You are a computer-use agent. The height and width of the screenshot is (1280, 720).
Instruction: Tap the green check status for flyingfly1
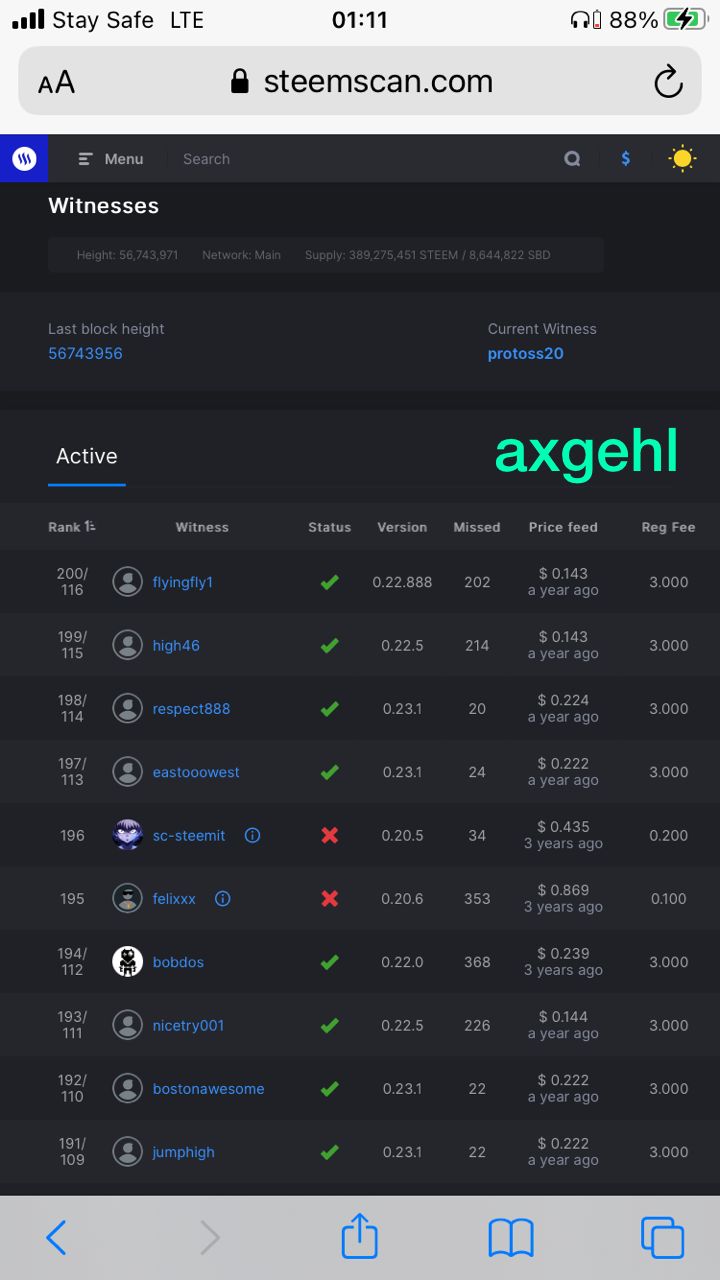(329, 582)
